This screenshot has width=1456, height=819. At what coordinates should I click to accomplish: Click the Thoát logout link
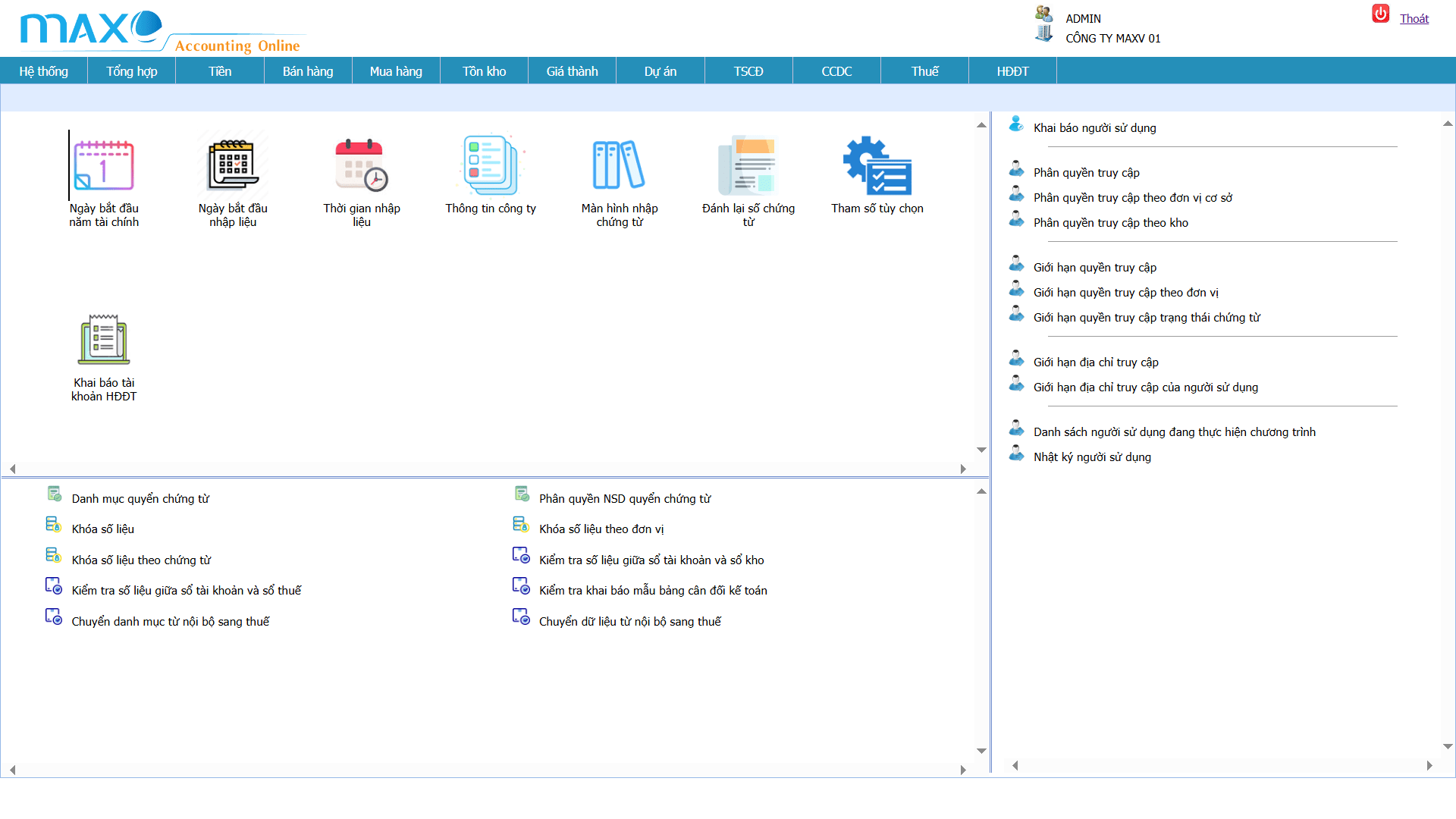coord(1414,19)
